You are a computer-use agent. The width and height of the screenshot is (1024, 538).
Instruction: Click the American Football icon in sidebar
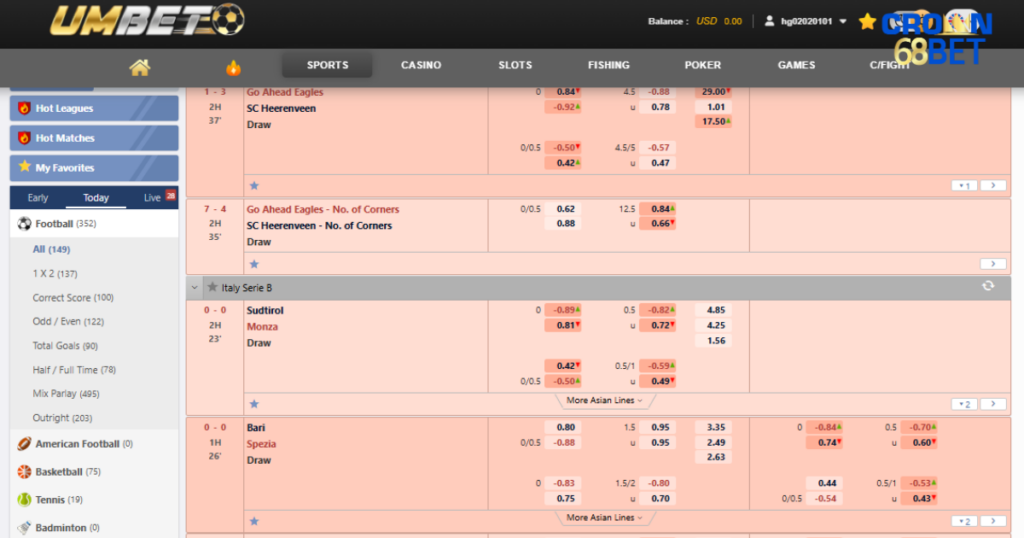24,444
